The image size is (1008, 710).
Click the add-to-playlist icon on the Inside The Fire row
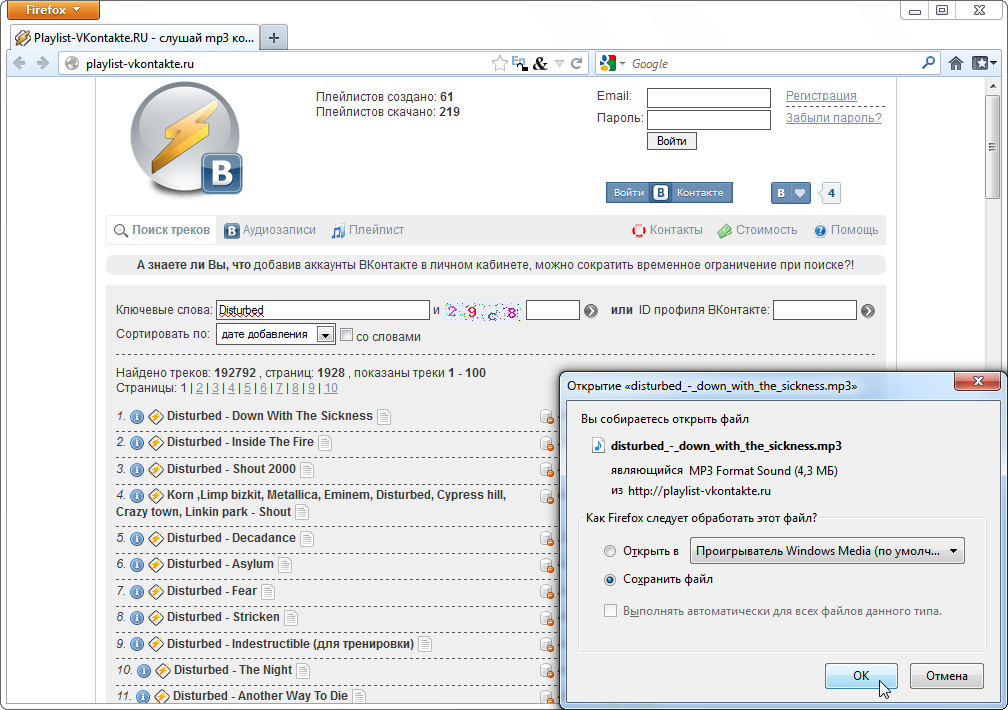click(x=546, y=443)
